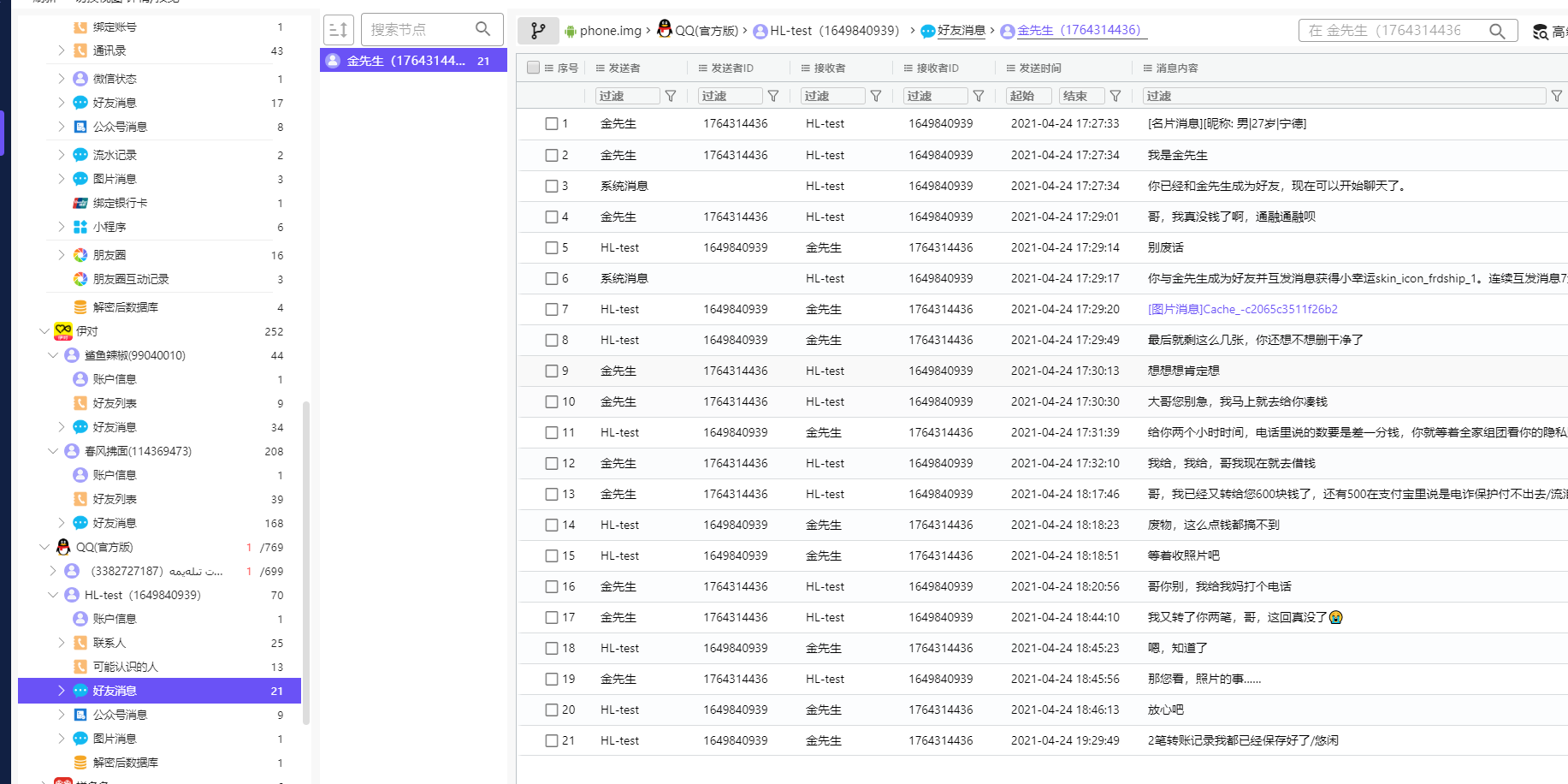1568x784 pixels.
Task: Click the magnifier in the node search box
Action: pyautogui.click(x=483, y=29)
